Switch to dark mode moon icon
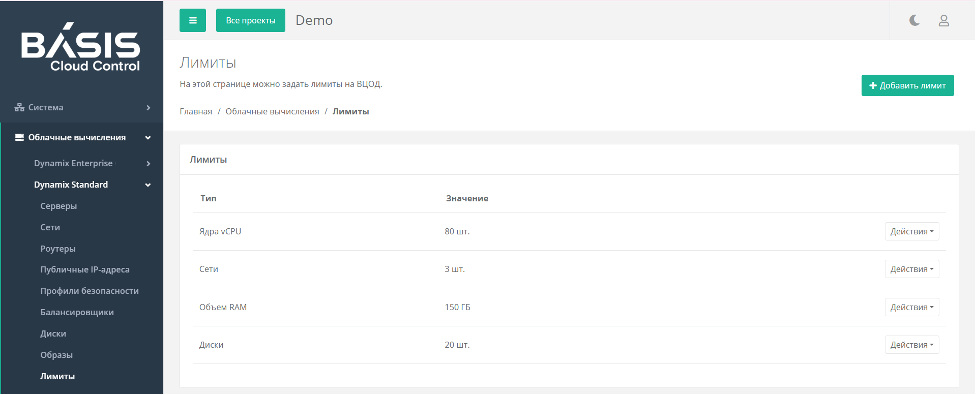 tap(914, 21)
